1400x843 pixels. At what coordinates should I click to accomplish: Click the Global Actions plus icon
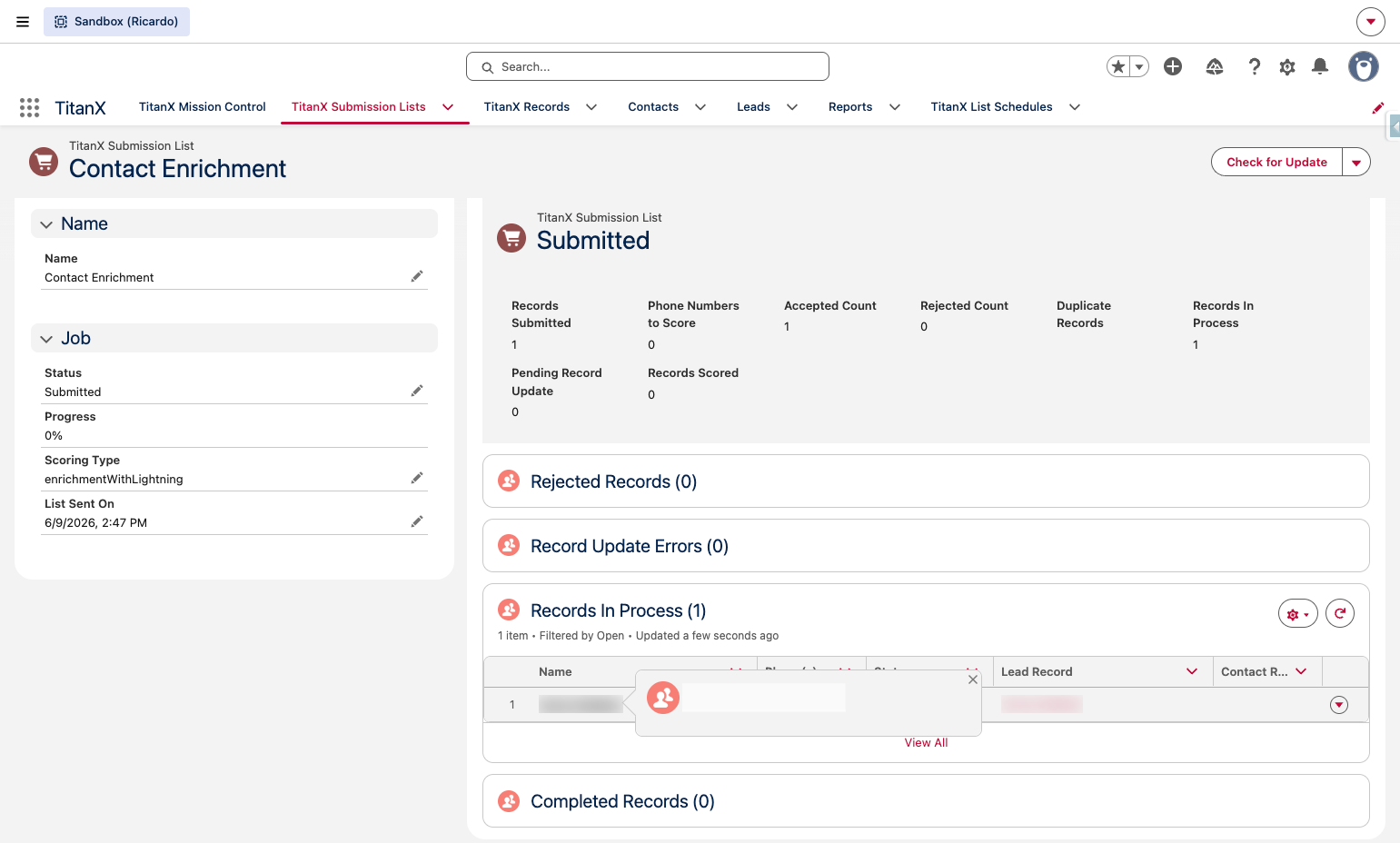tap(1173, 66)
